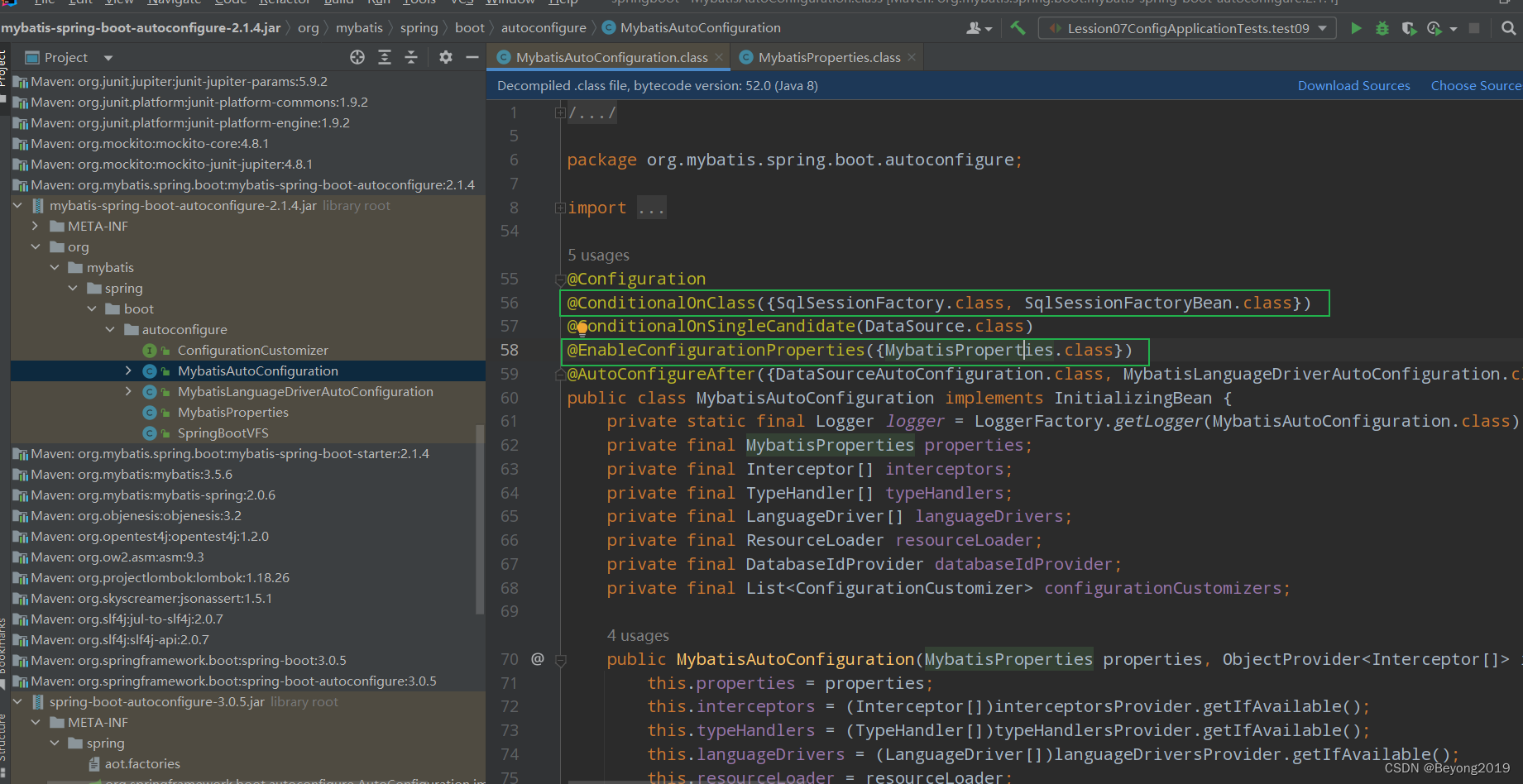Select ConfigurationCustomizer in project tree

point(252,350)
